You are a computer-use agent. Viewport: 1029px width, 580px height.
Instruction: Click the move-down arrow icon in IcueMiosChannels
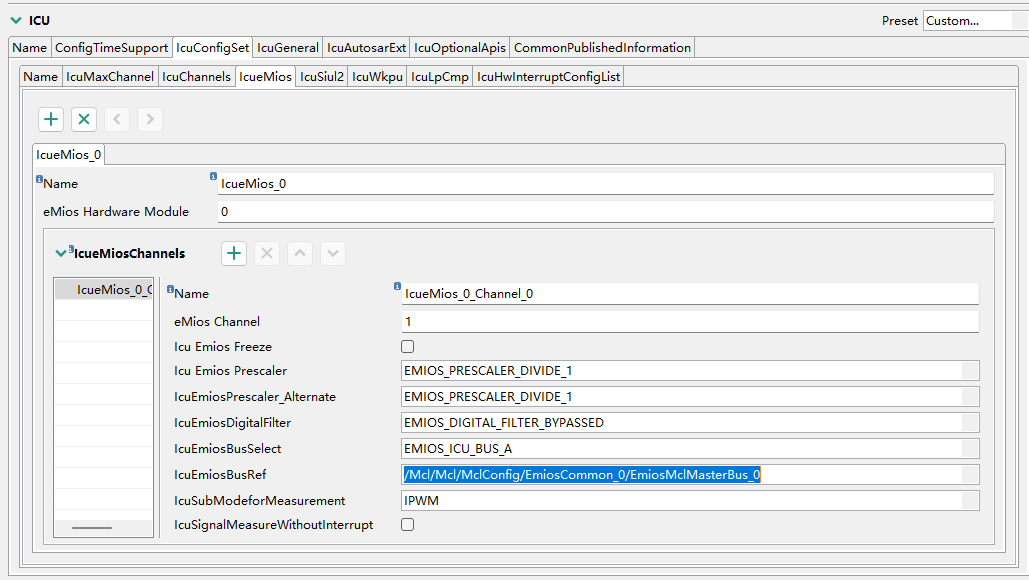[332, 253]
